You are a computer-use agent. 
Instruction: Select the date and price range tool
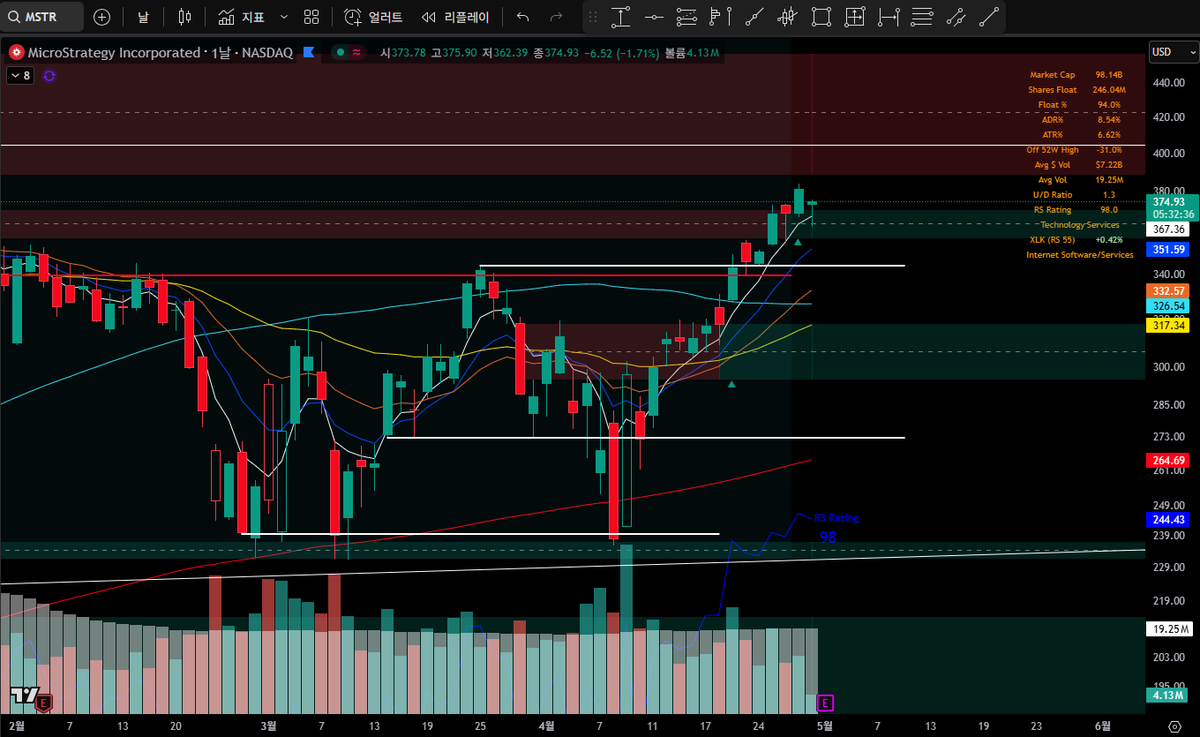click(x=854, y=16)
